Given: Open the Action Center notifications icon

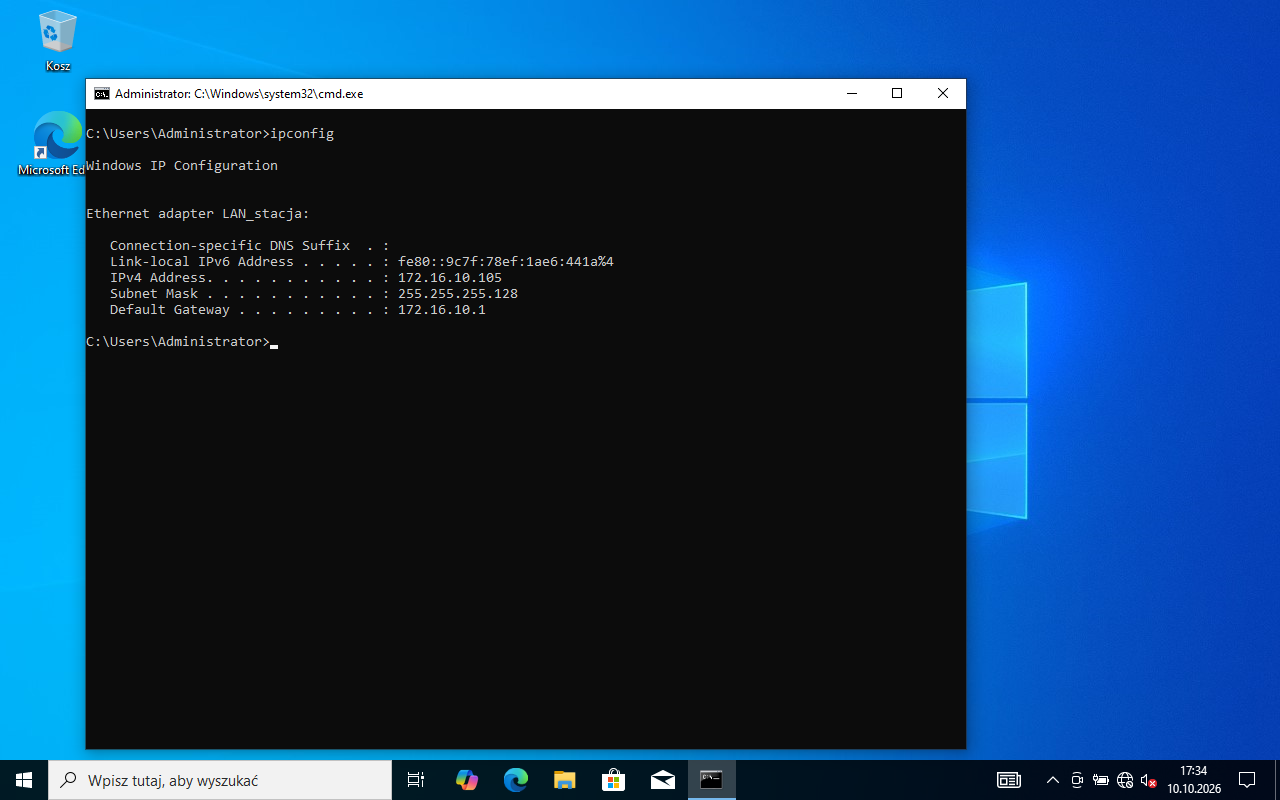Looking at the screenshot, I should [x=1247, y=780].
